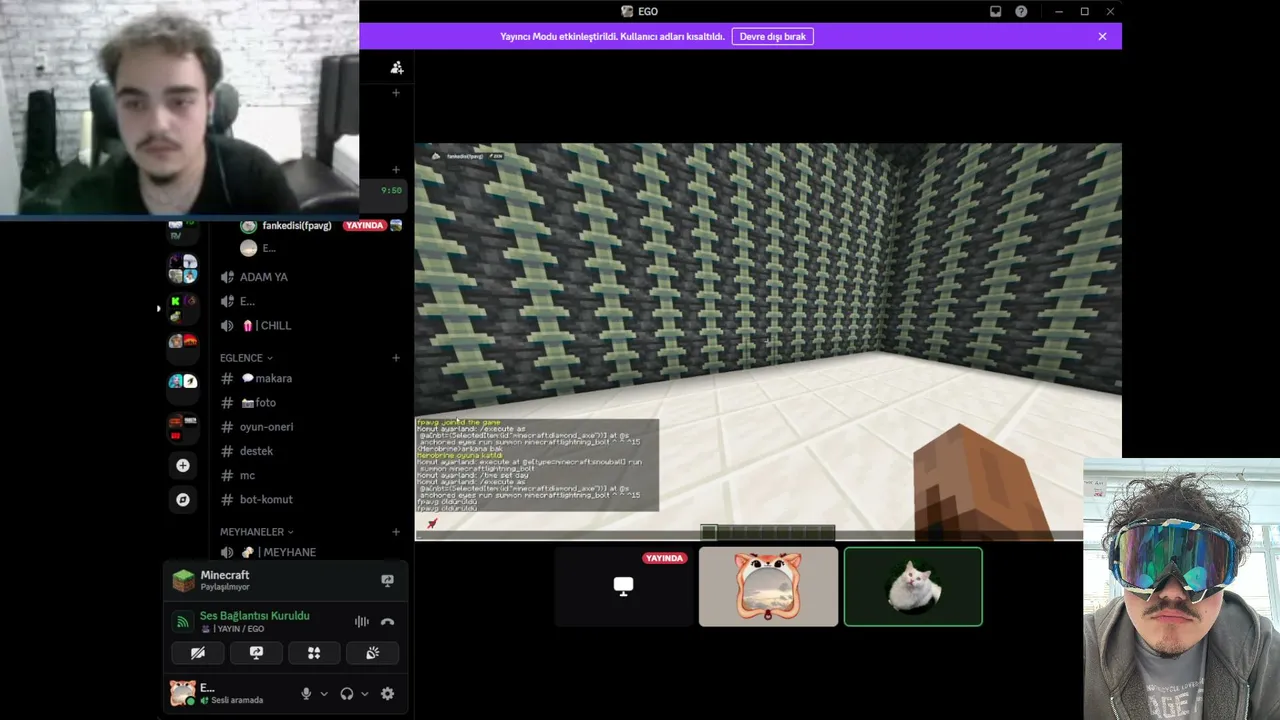
Task: Open the YAYIN / EGO channel link
Action: click(x=233, y=629)
